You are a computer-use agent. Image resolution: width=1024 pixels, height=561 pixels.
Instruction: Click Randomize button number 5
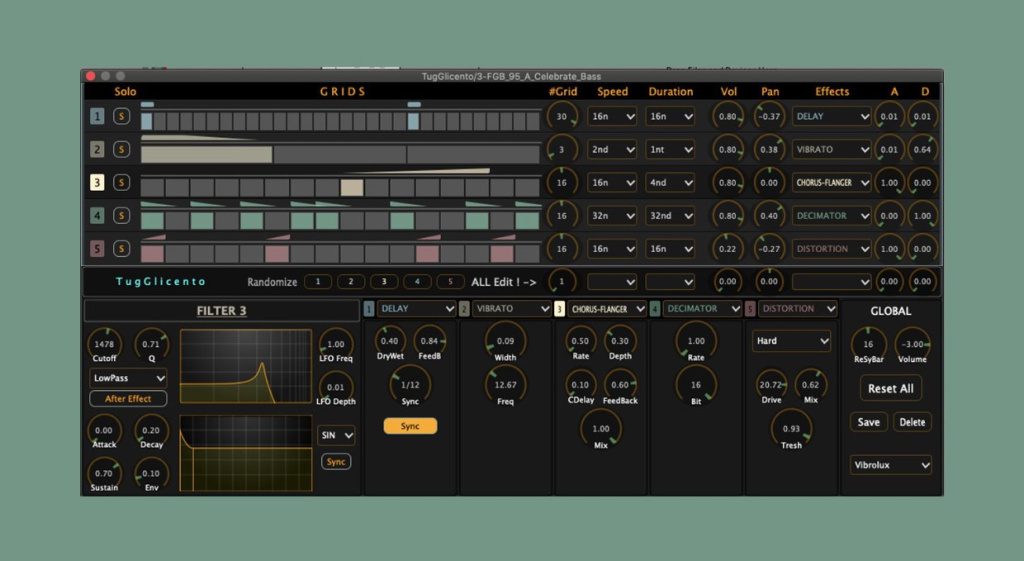click(450, 282)
